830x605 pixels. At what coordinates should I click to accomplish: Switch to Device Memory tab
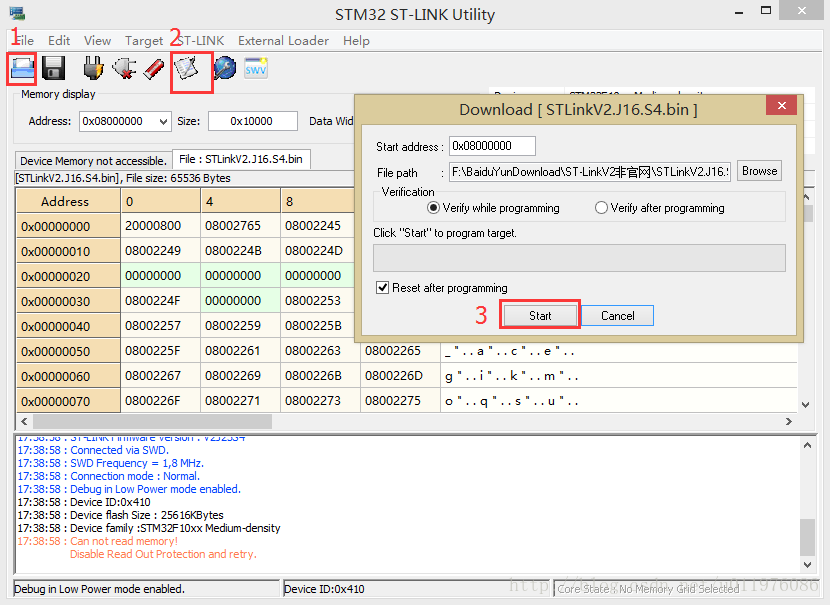coord(93,161)
